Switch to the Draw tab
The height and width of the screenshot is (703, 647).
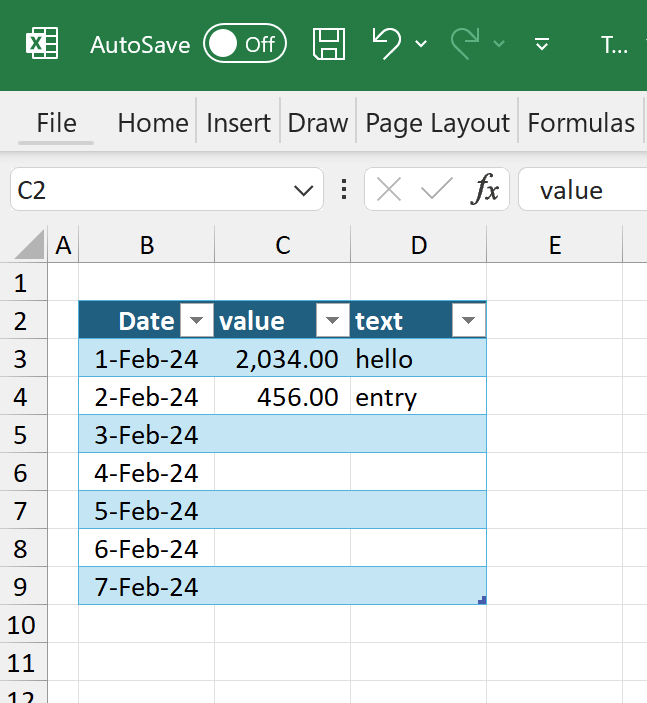[x=318, y=123]
